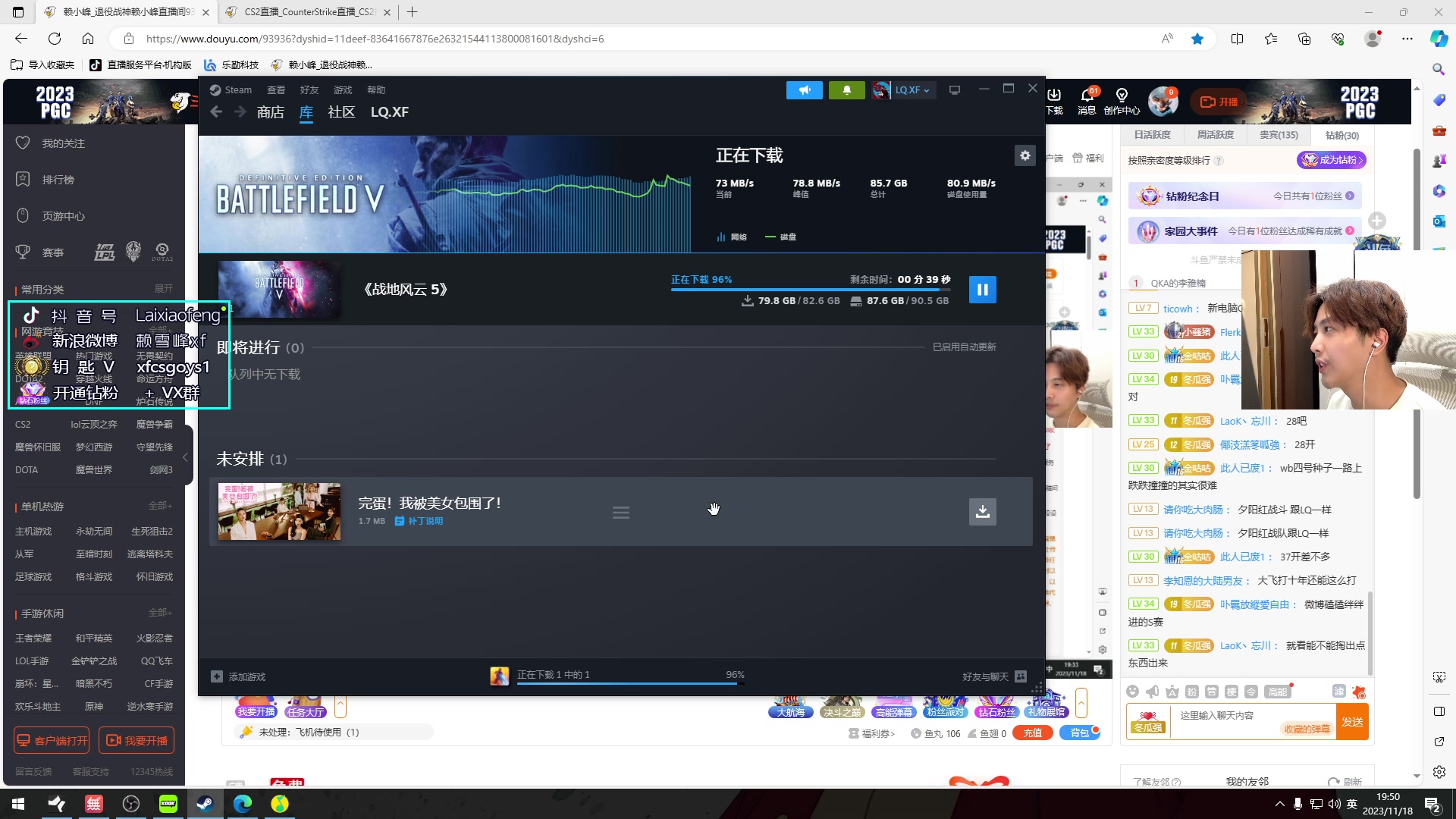Toggle the microphone icon in system tray
The image size is (1456, 819).
pos(1298,804)
